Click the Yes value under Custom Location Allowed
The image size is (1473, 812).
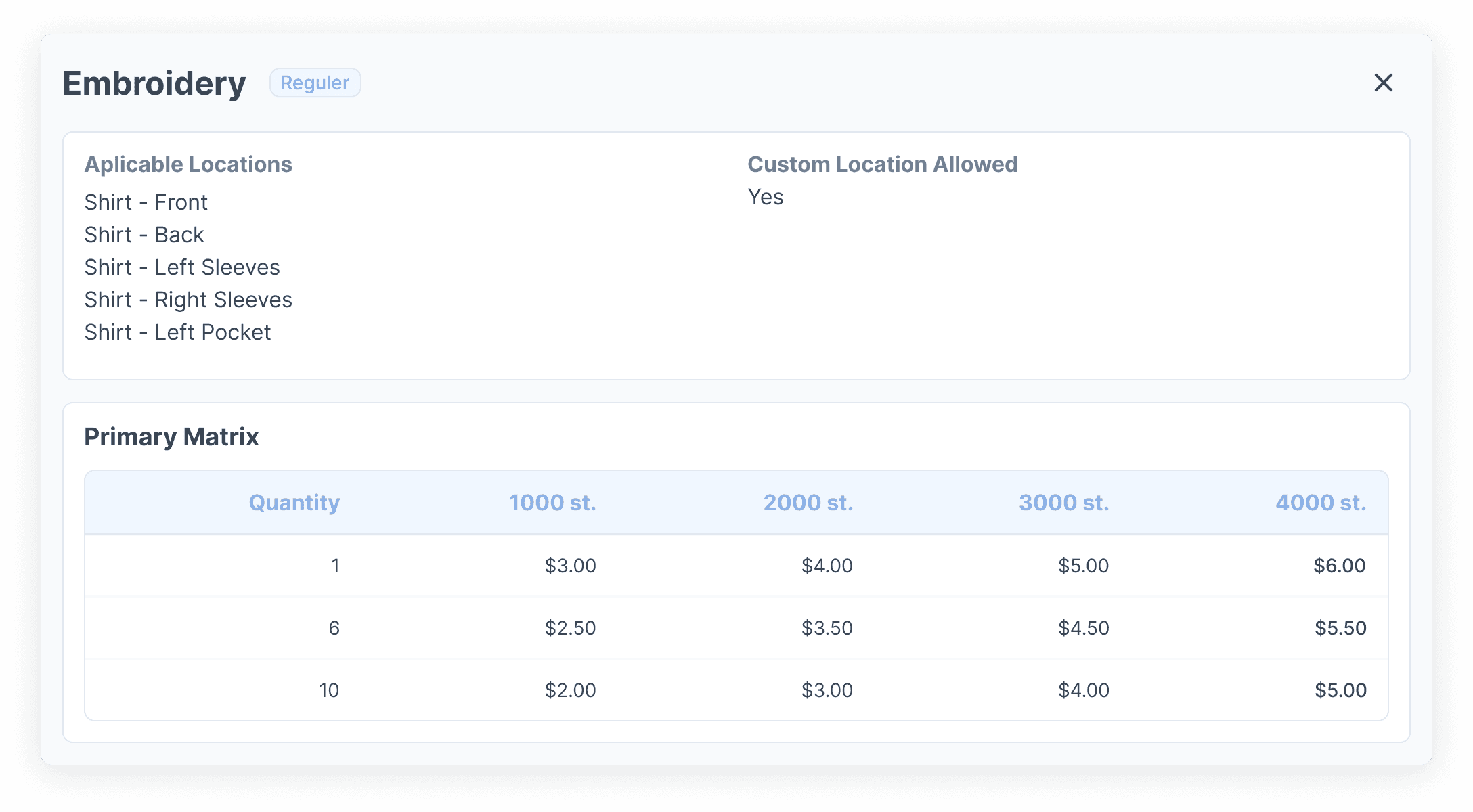tap(765, 197)
